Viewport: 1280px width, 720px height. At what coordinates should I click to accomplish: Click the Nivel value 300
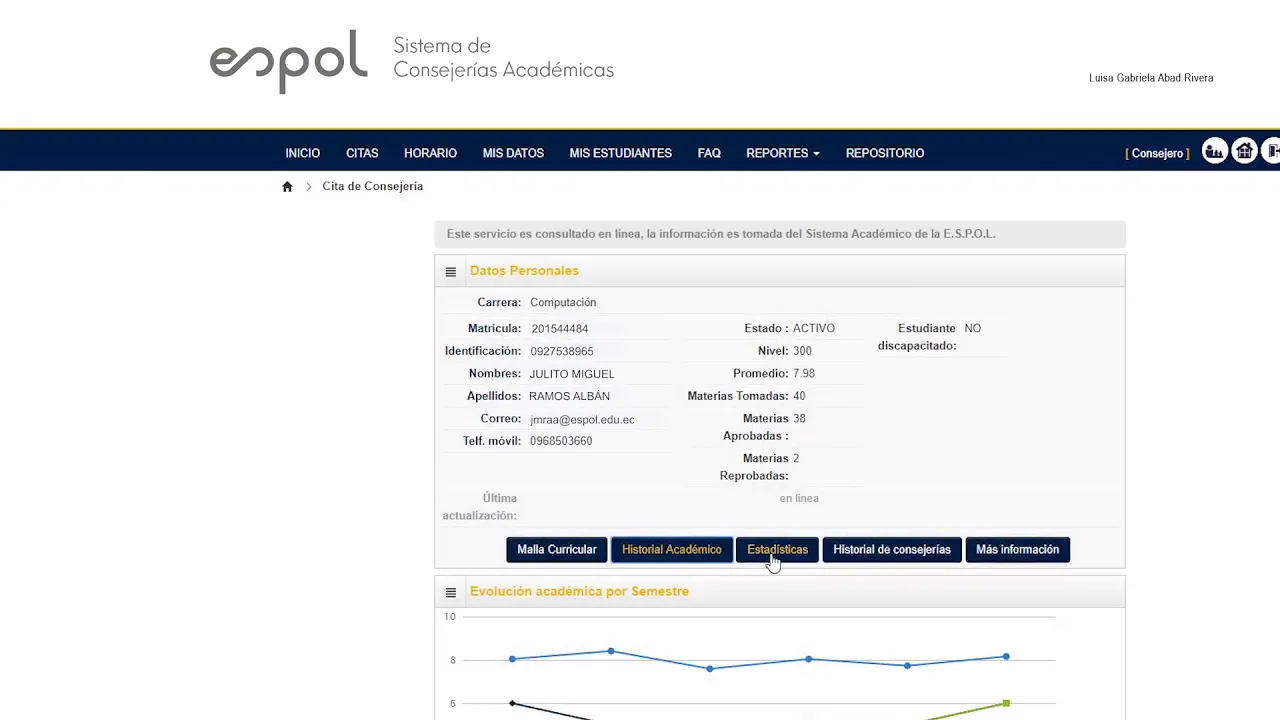[x=802, y=351]
